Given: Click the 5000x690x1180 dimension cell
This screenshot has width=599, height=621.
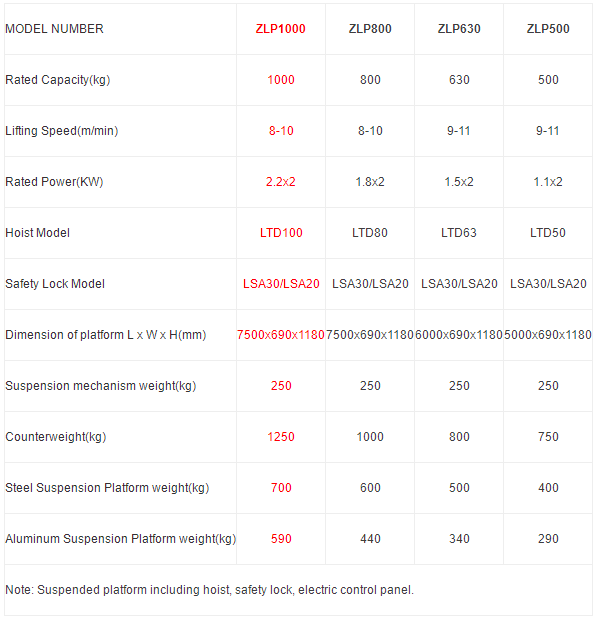Looking at the screenshot, I should [x=548, y=335].
